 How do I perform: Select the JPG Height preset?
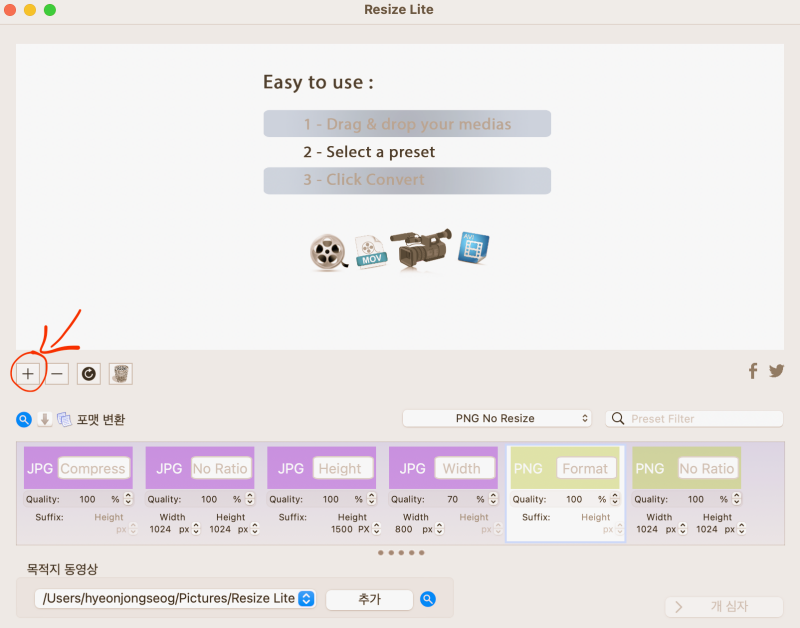coord(321,468)
